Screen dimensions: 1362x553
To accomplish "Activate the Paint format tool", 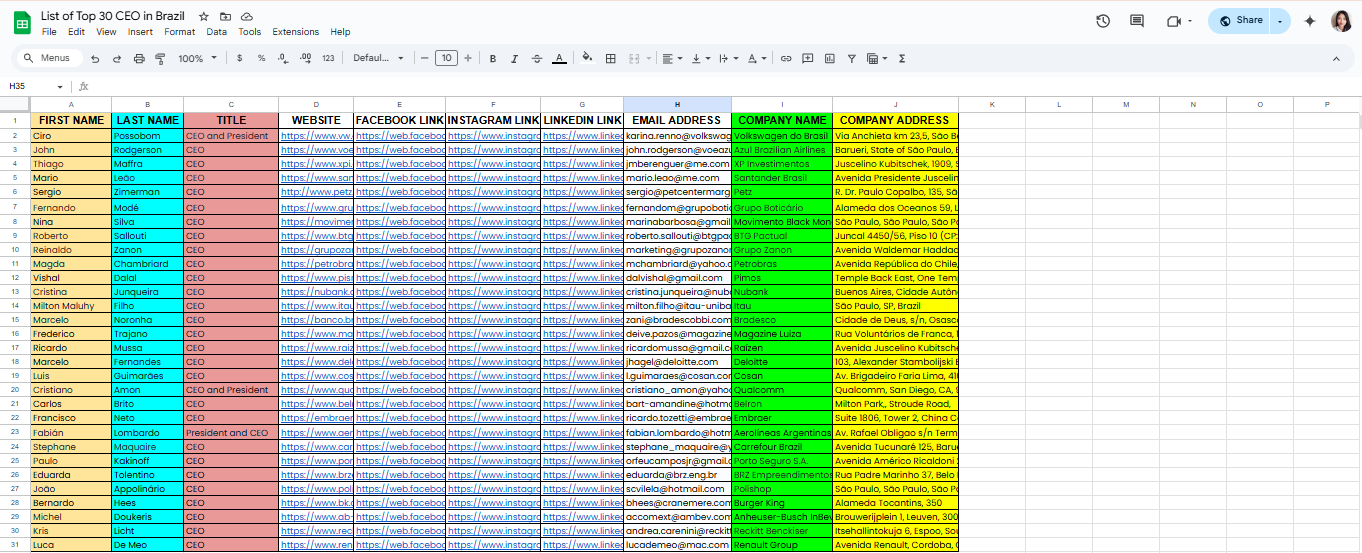I will [x=160, y=59].
